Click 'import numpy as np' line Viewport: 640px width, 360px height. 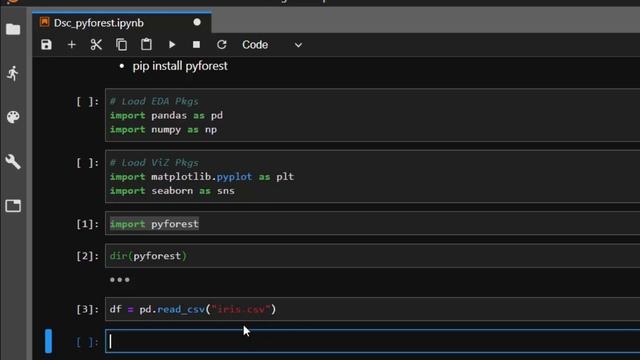163,129
